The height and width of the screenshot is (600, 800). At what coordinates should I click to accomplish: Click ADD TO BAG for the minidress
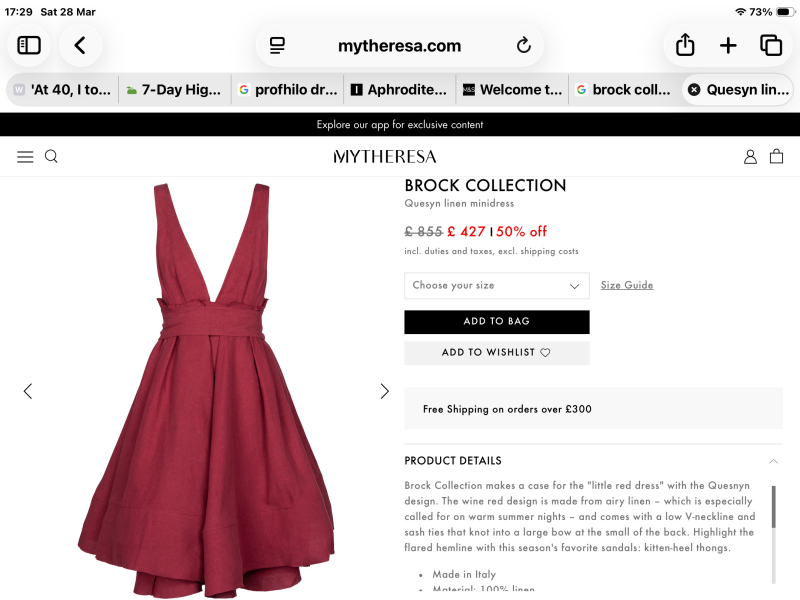pyautogui.click(x=497, y=321)
